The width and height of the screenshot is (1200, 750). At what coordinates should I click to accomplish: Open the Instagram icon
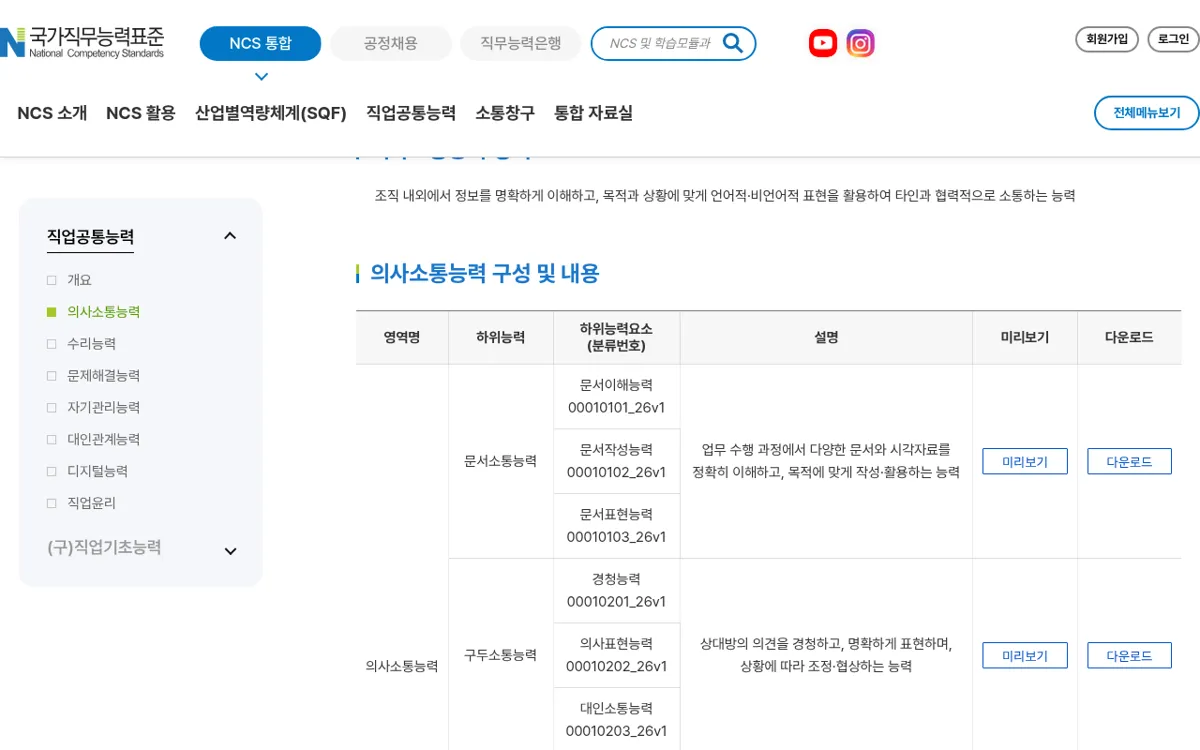[860, 43]
